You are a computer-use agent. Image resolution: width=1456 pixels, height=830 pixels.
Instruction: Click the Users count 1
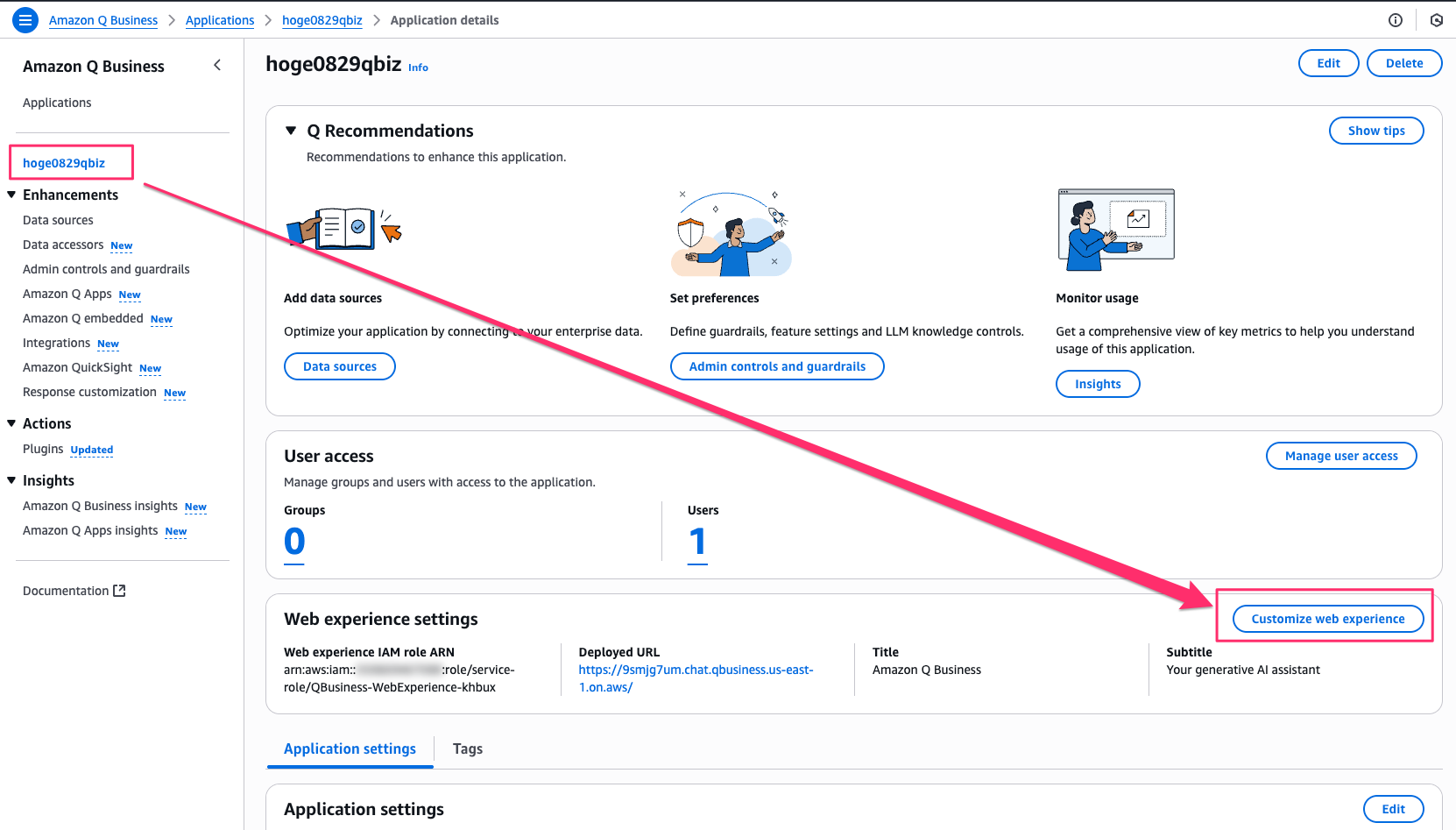click(697, 542)
